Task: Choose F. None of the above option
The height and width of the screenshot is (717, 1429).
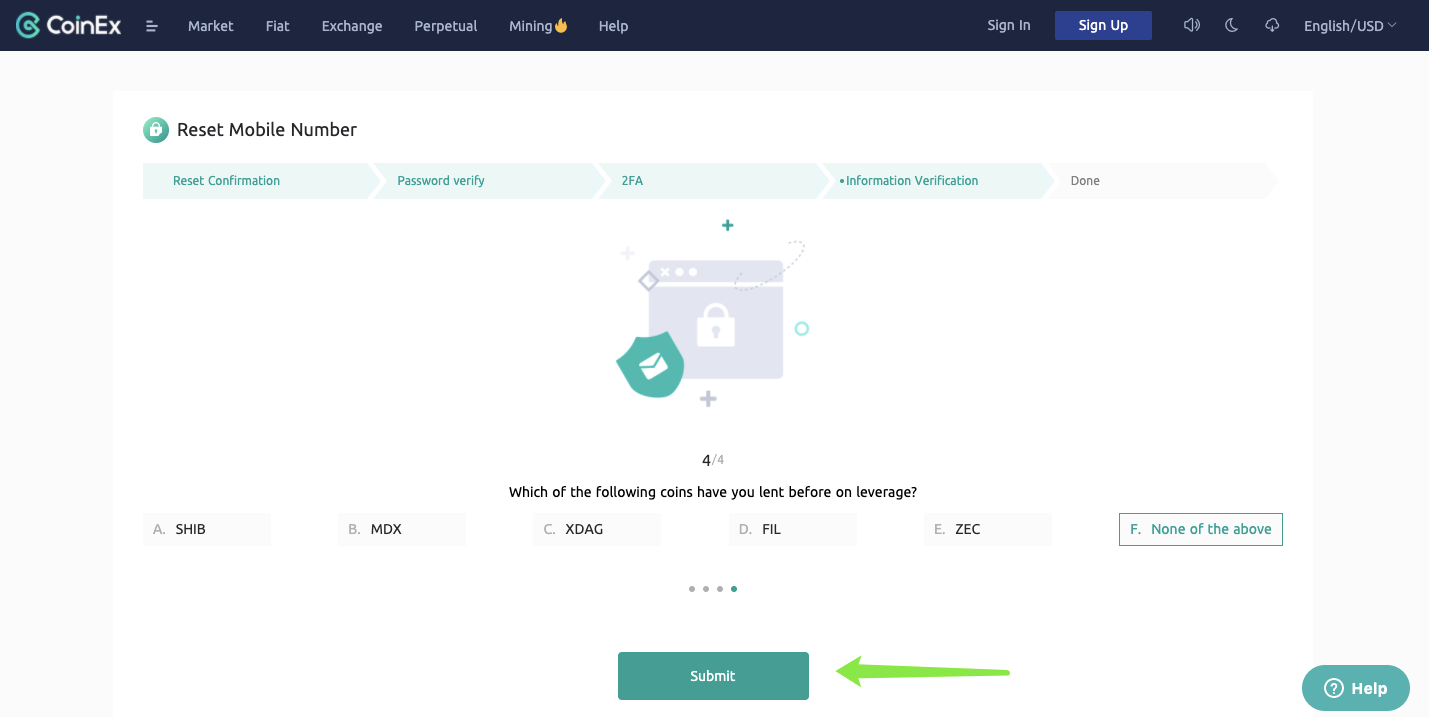Action: click(x=1200, y=528)
